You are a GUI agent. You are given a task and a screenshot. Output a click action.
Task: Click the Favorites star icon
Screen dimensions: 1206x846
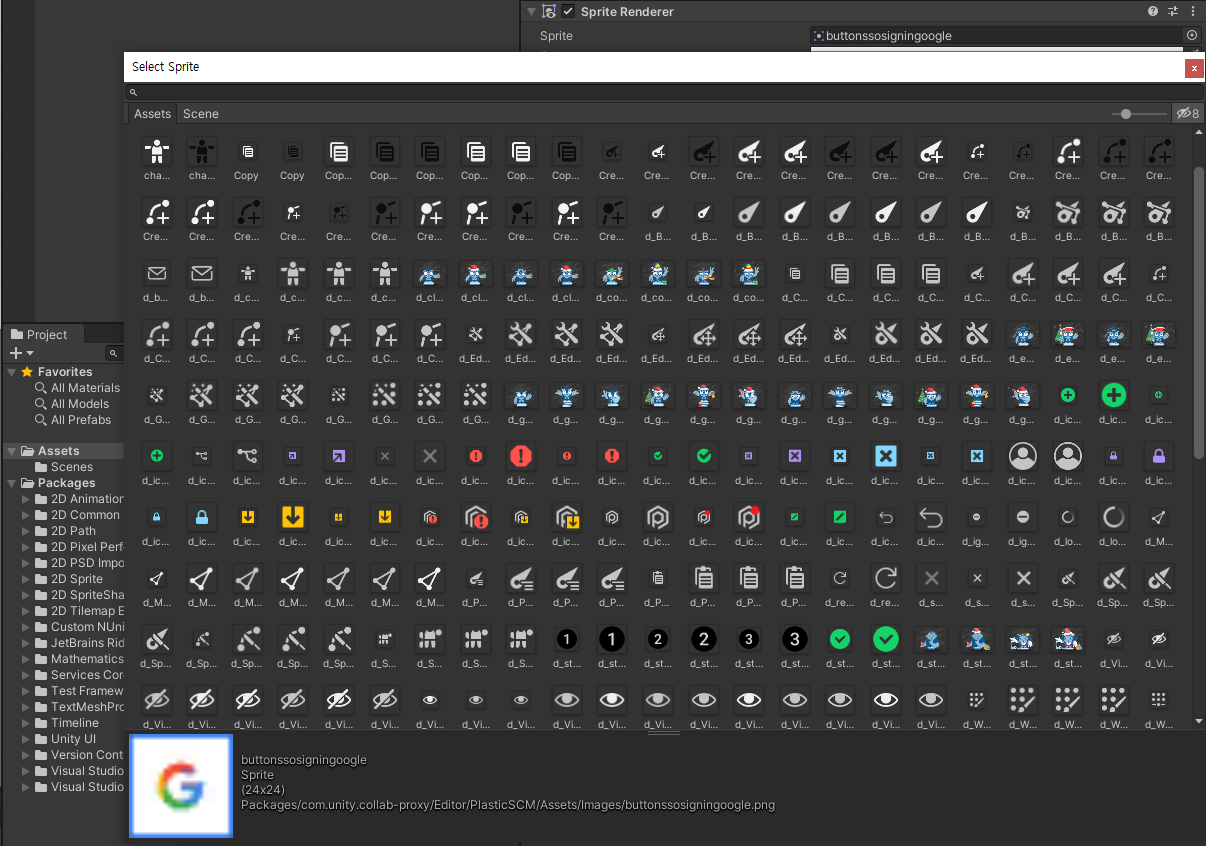[27, 372]
